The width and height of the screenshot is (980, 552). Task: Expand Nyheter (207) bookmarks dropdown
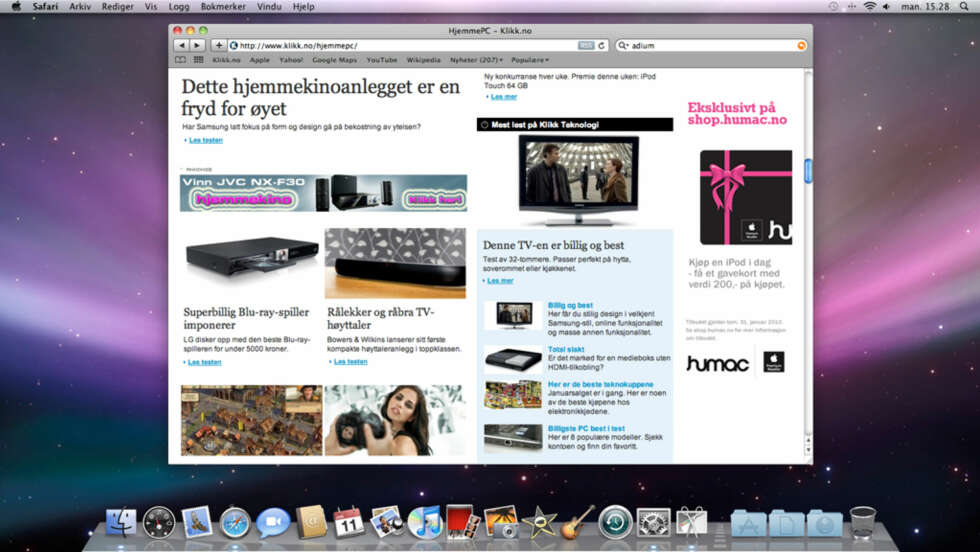point(476,60)
